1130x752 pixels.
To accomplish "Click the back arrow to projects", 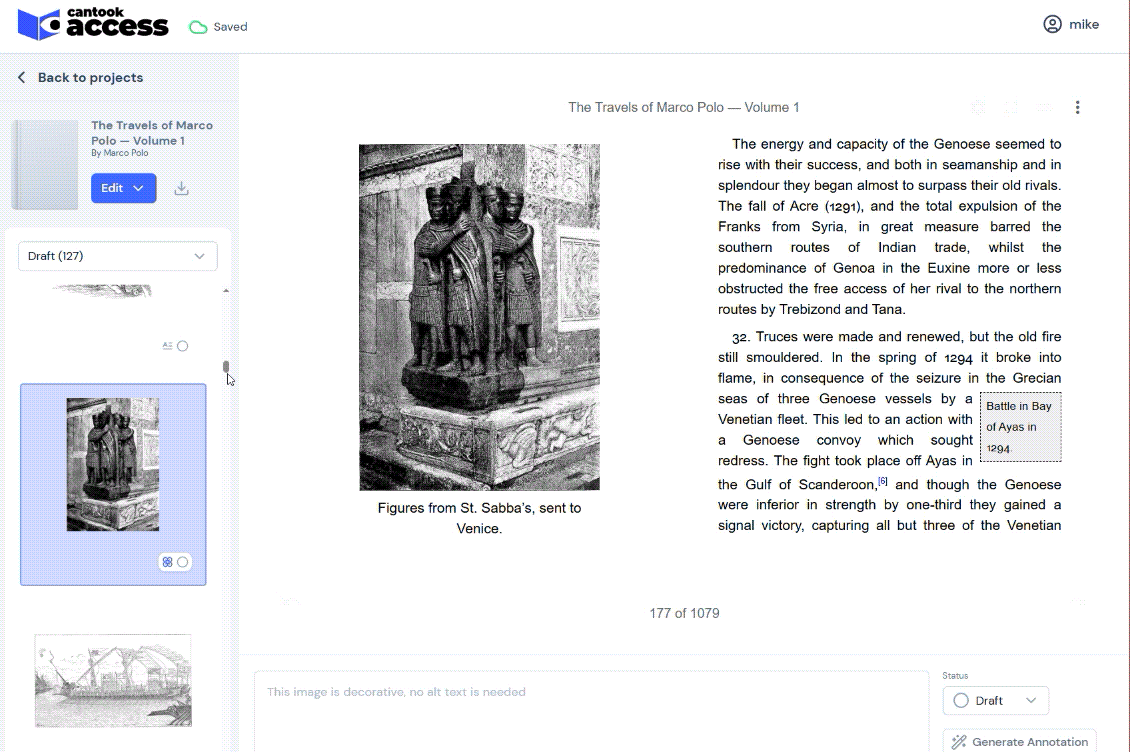I will (x=22, y=78).
